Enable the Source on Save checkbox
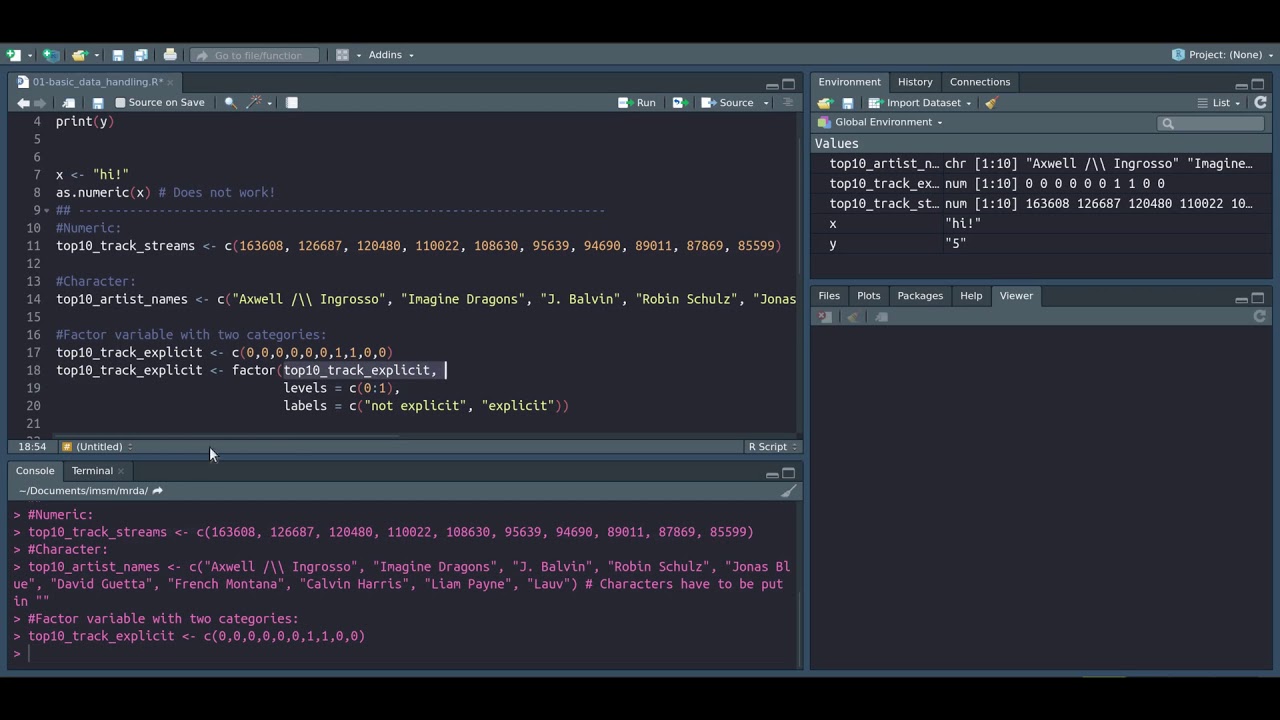1280x720 pixels. 121,103
